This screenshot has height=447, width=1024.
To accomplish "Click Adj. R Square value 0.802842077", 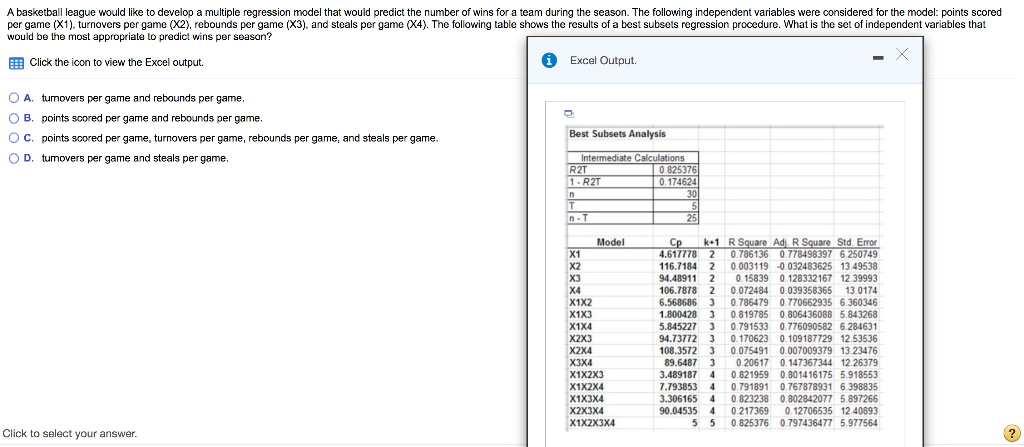I will (x=806, y=399).
